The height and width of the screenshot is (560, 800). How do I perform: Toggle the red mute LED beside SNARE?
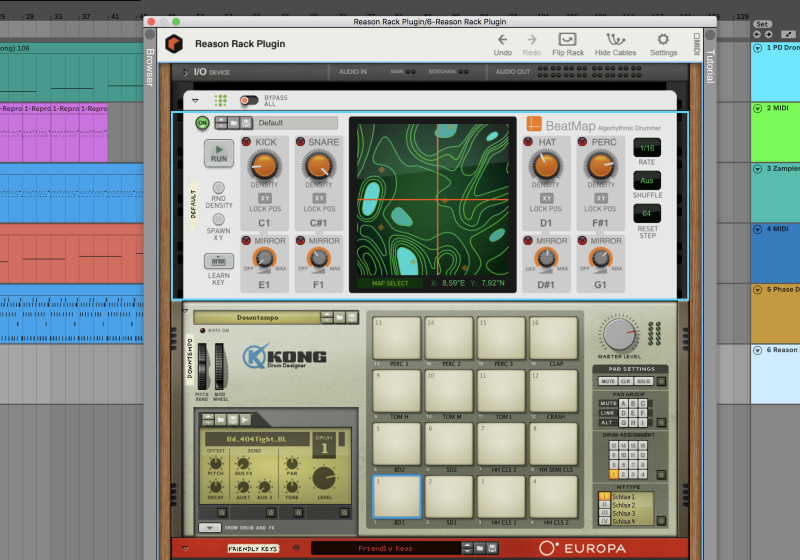pyautogui.click(x=300, y=143)
